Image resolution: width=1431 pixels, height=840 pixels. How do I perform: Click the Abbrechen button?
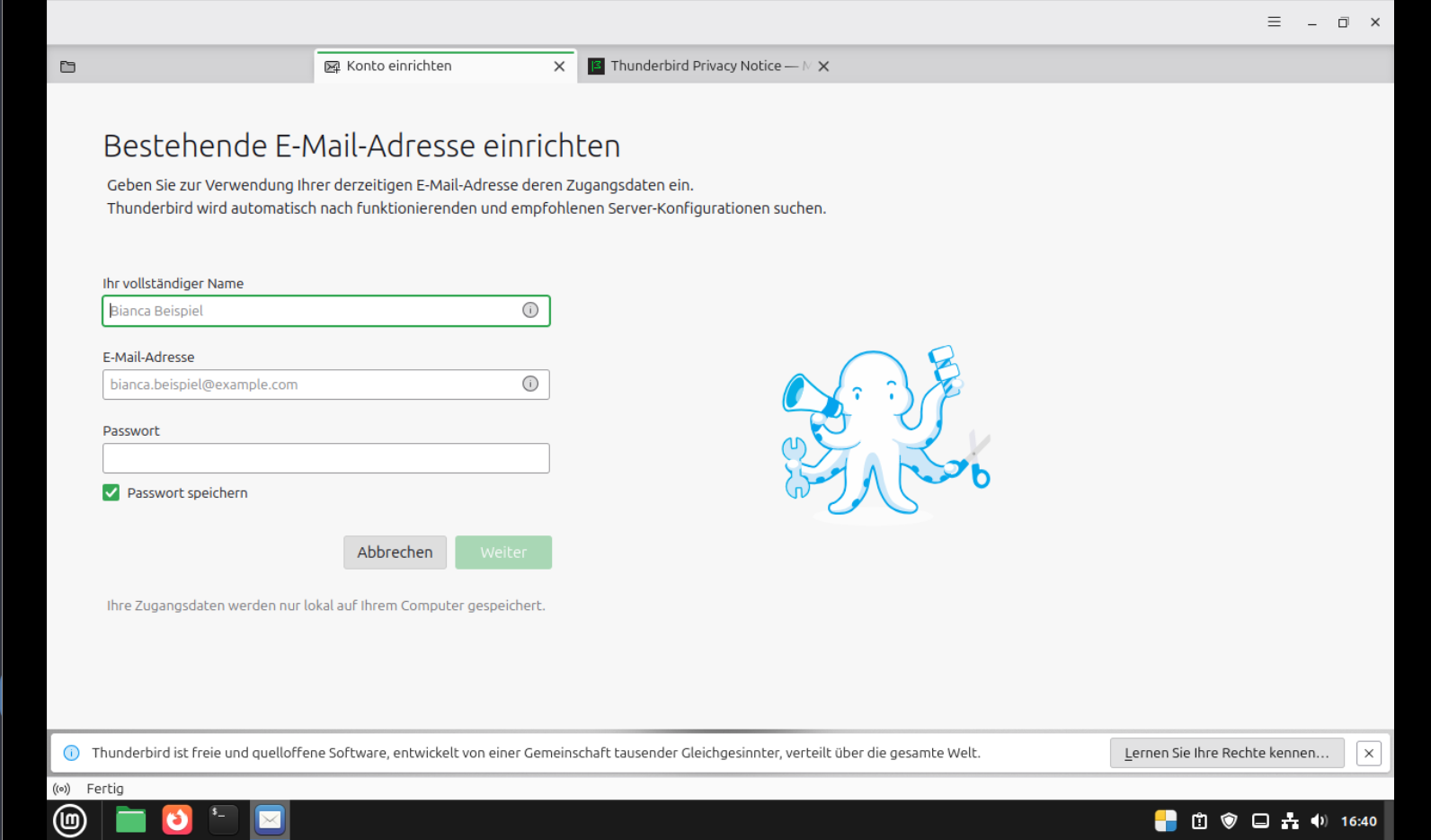395,553
